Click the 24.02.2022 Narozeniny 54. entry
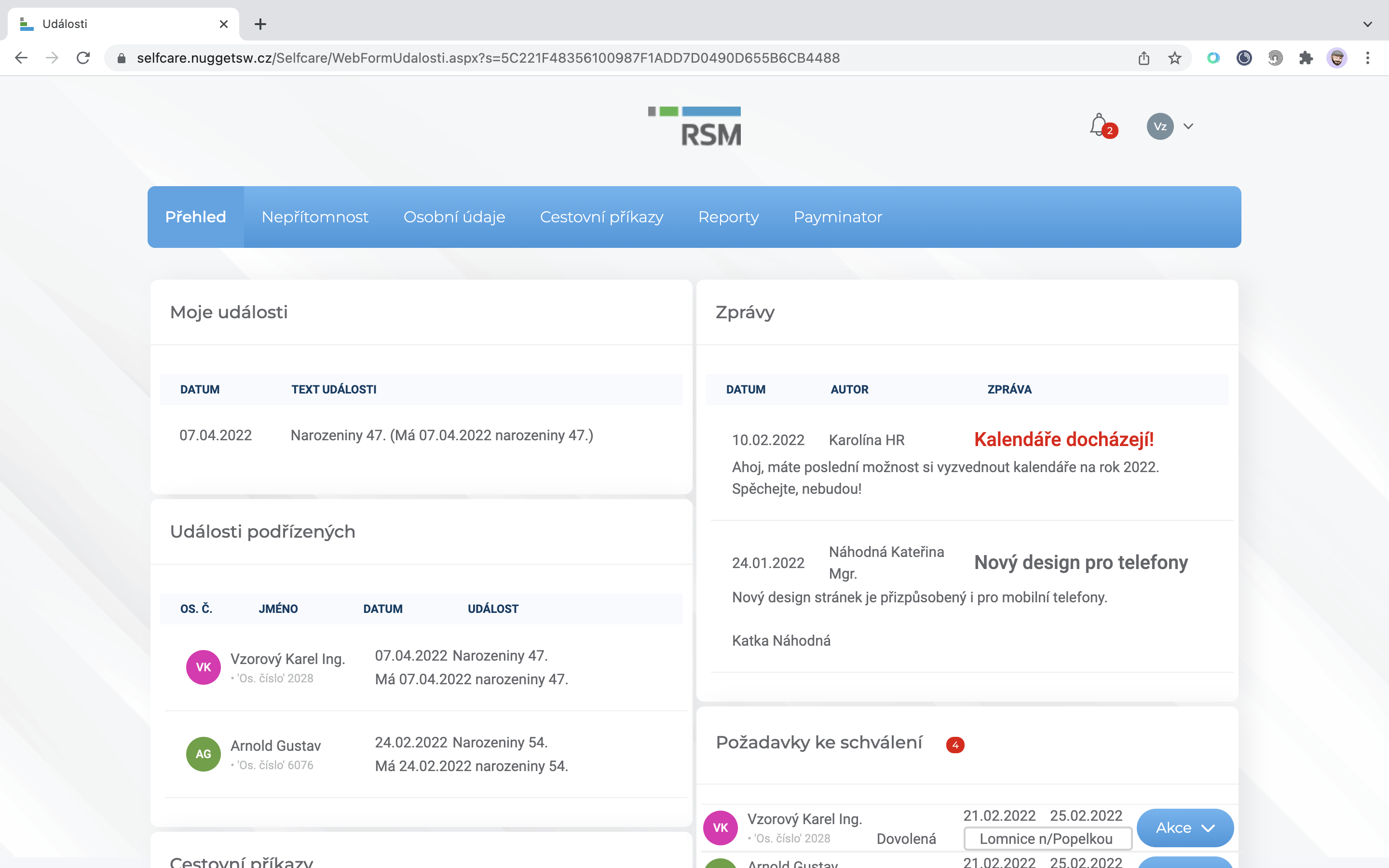Viewport: 1389px width, 868px height. click(462, 742)
